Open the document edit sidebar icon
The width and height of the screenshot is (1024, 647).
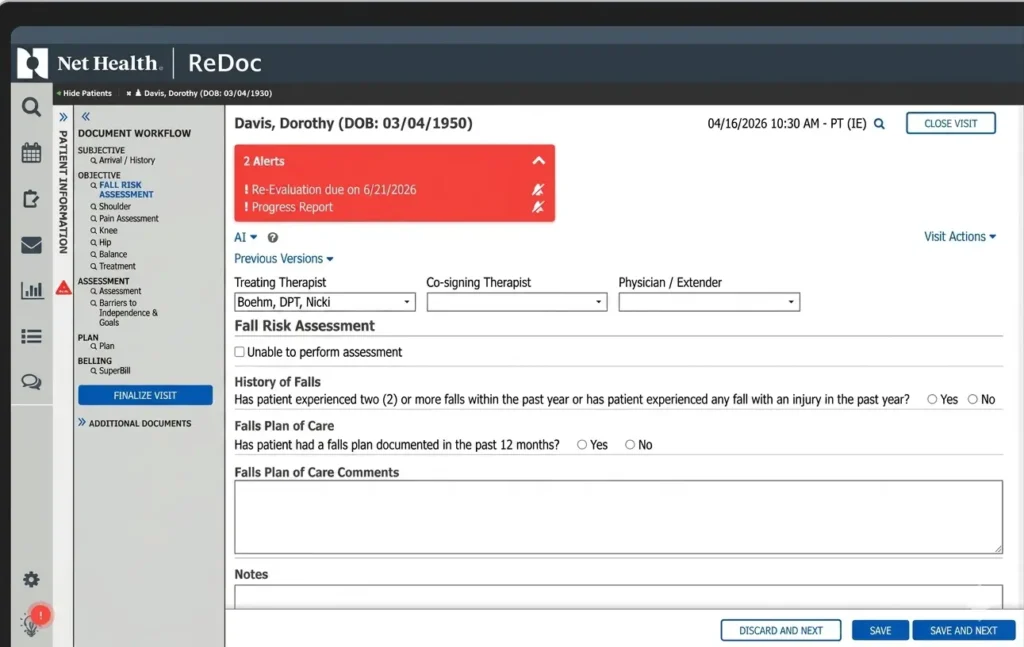[31, 198]
